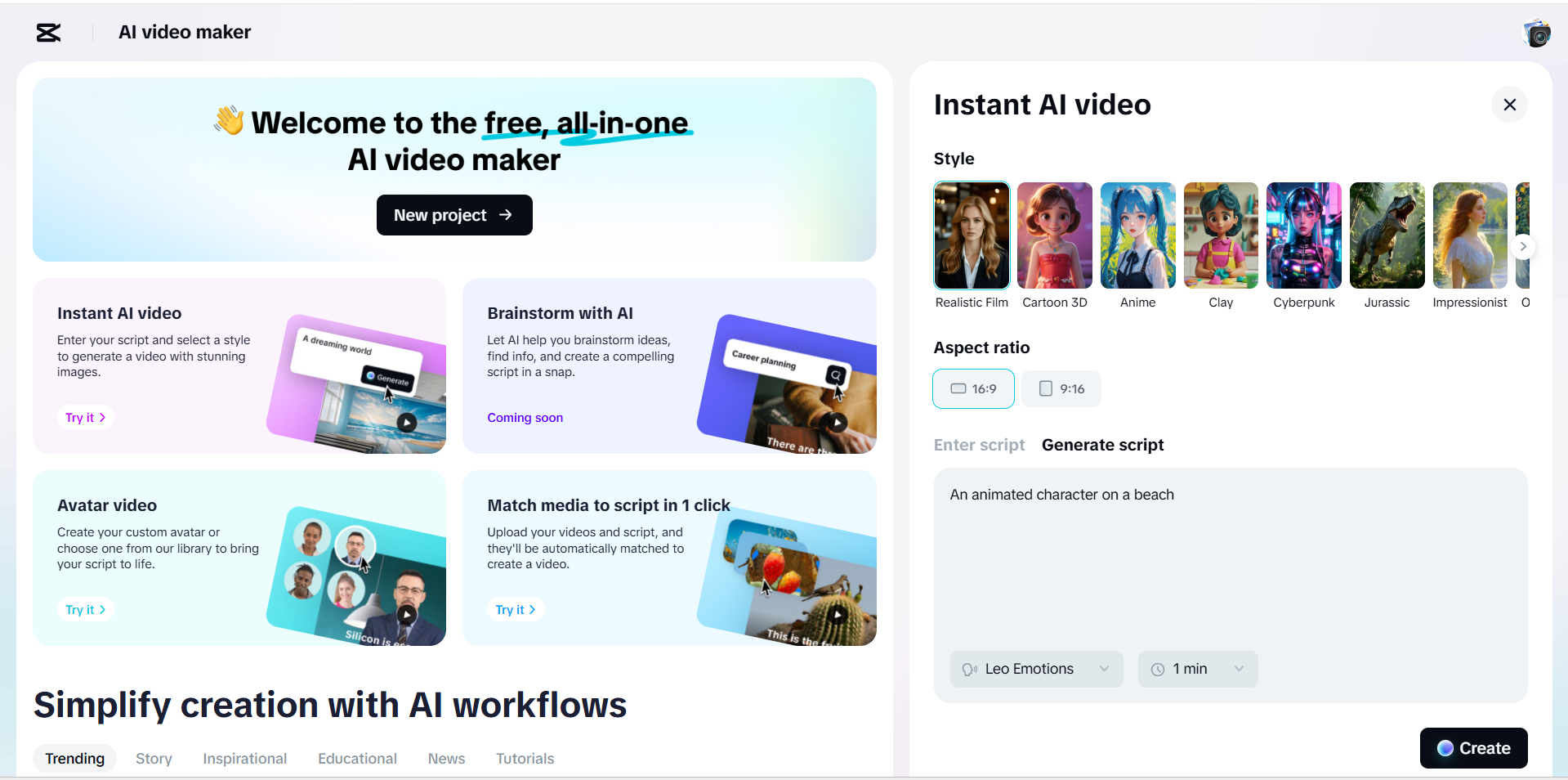Open the Educational workflows tab
1568x780 pixels.
click(x=357, y=759)
